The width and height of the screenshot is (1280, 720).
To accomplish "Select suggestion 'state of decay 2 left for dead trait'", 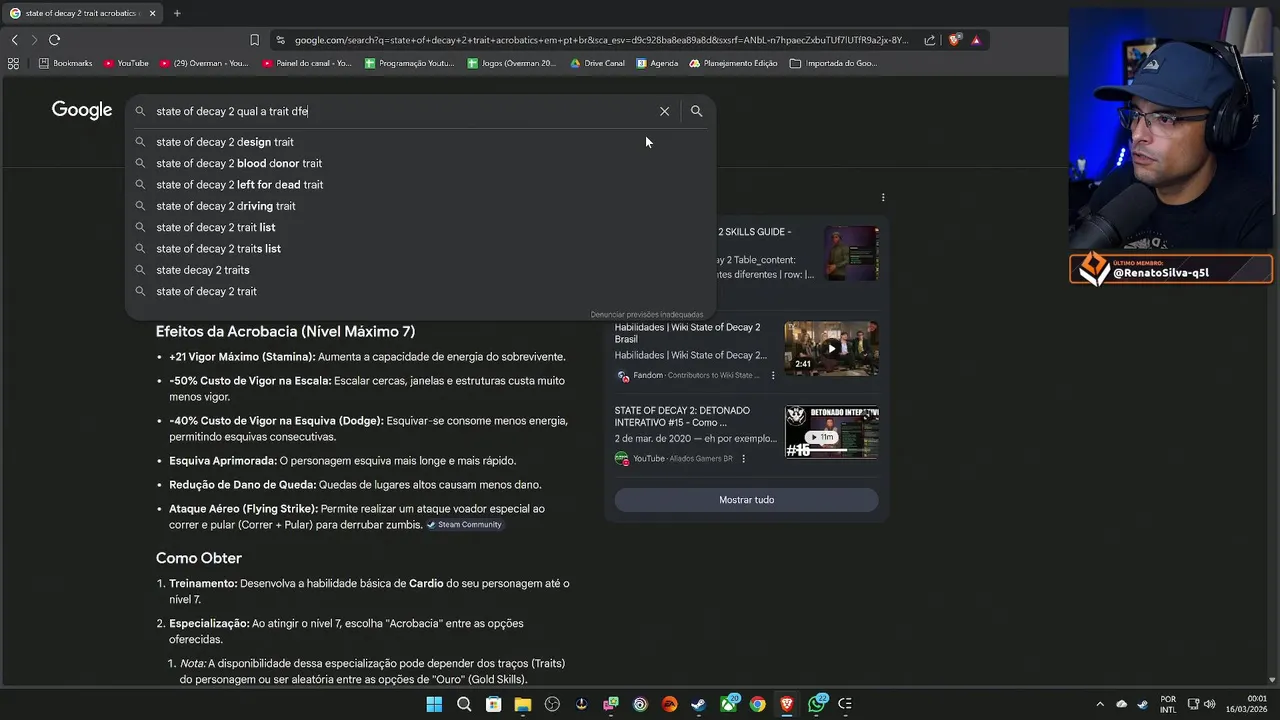I will point(420,185).
